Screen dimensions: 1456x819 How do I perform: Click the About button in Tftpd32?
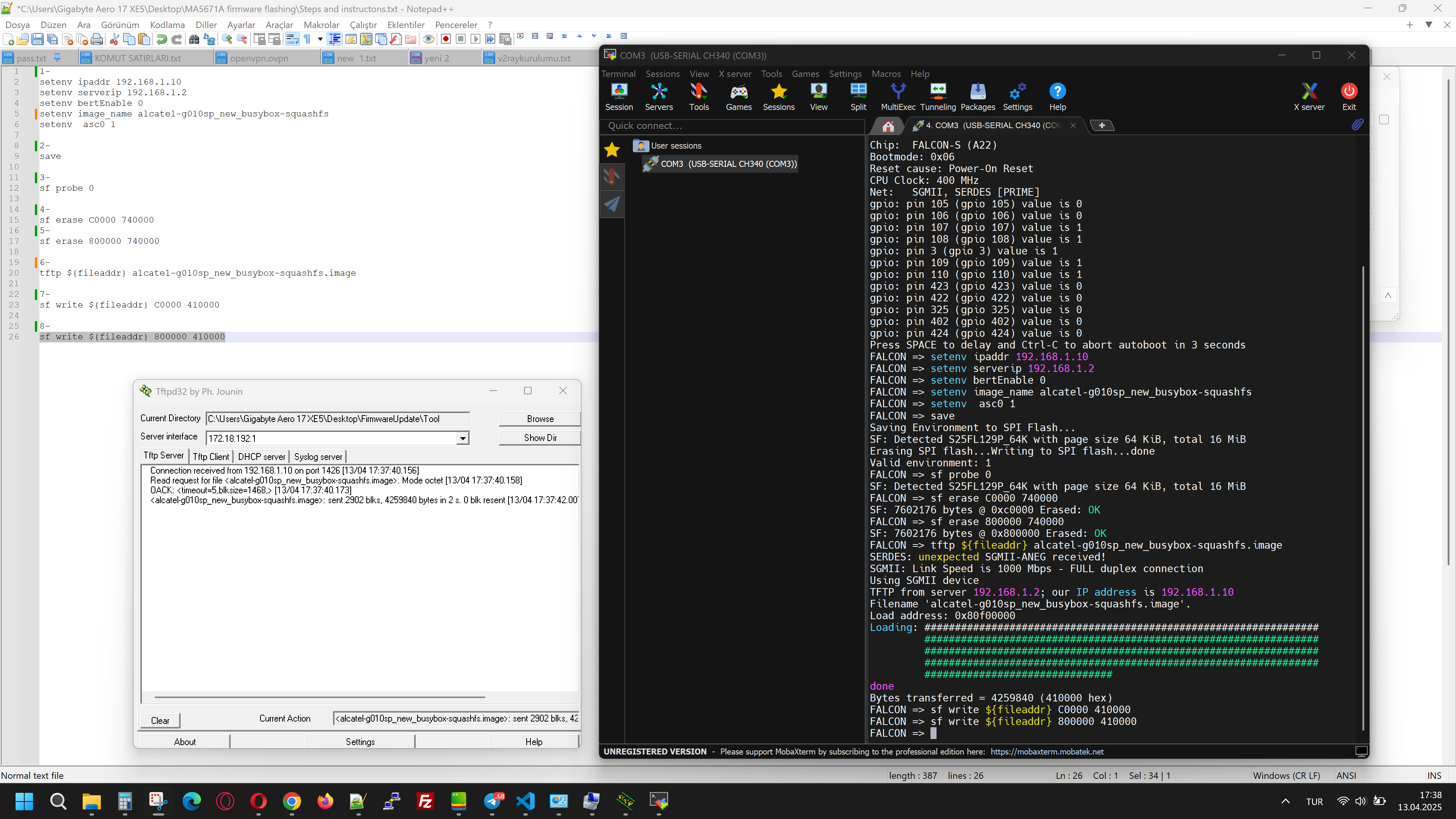pyautogui.click(x=185, y=742)
